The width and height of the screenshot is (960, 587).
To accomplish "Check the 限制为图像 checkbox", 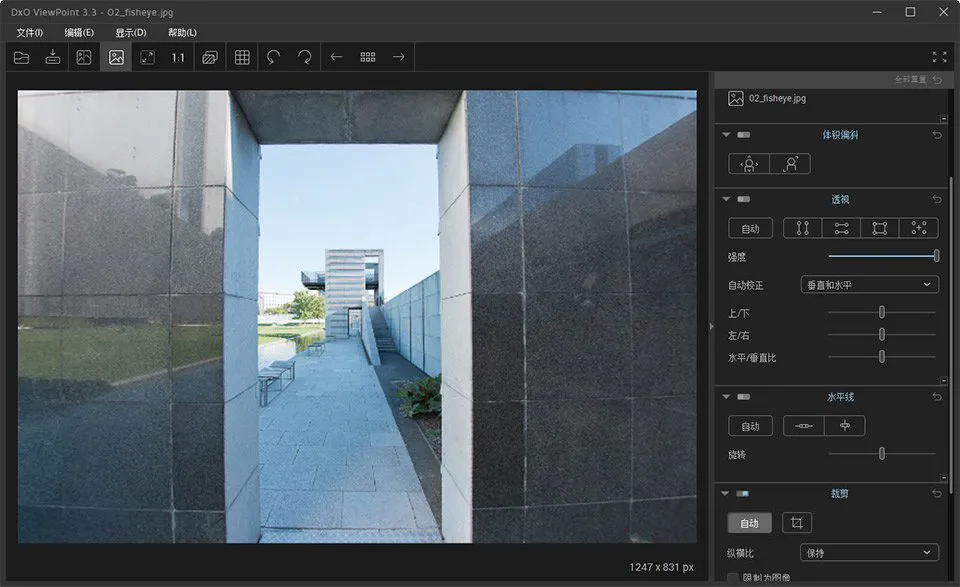I will click(x=733, y=578).
